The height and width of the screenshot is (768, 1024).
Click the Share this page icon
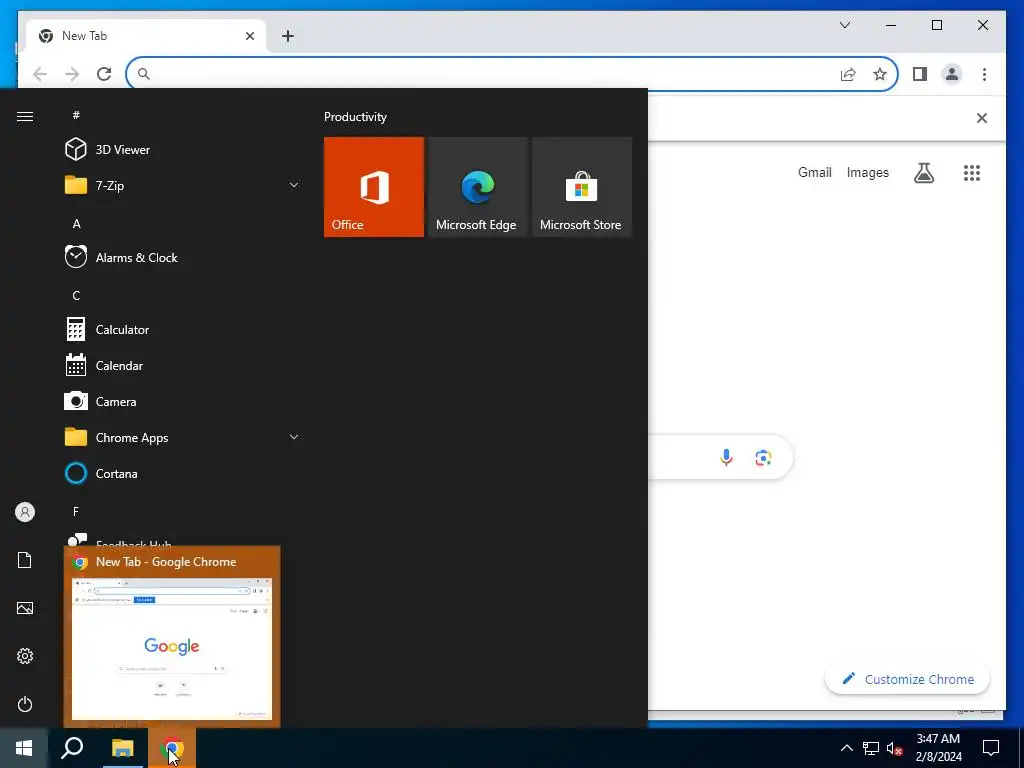(x=848, y=74)
